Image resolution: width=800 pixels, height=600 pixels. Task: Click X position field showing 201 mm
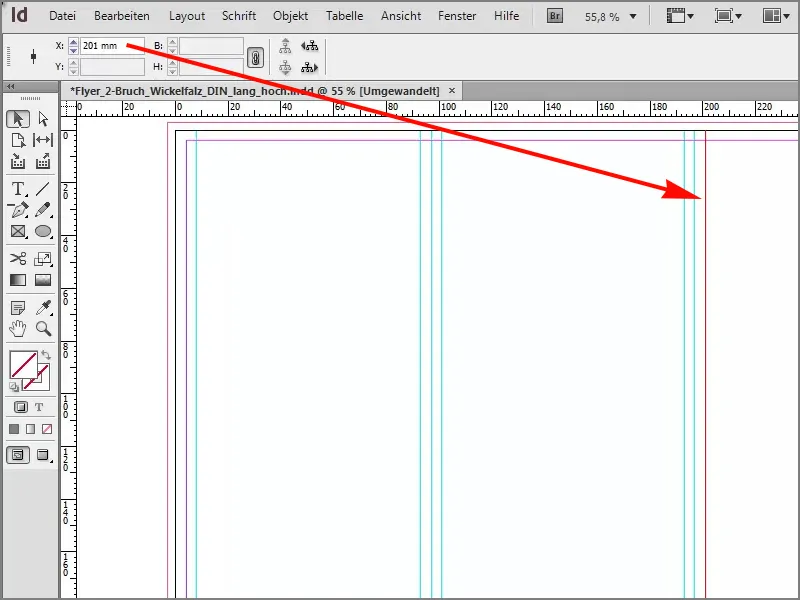click(x=112, y=46)
